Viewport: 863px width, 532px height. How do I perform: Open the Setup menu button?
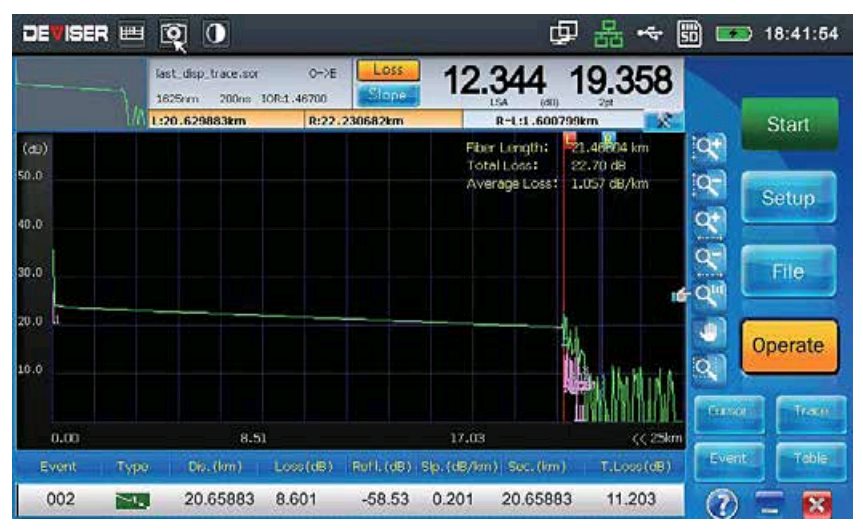pyautogui.click(x=788, y=198)
